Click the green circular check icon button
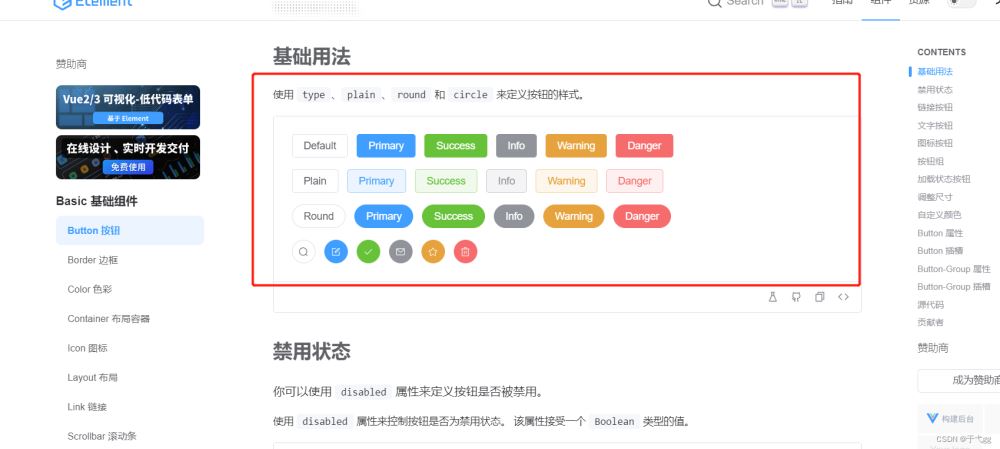1000x449 pixels. tap(368, 251)
